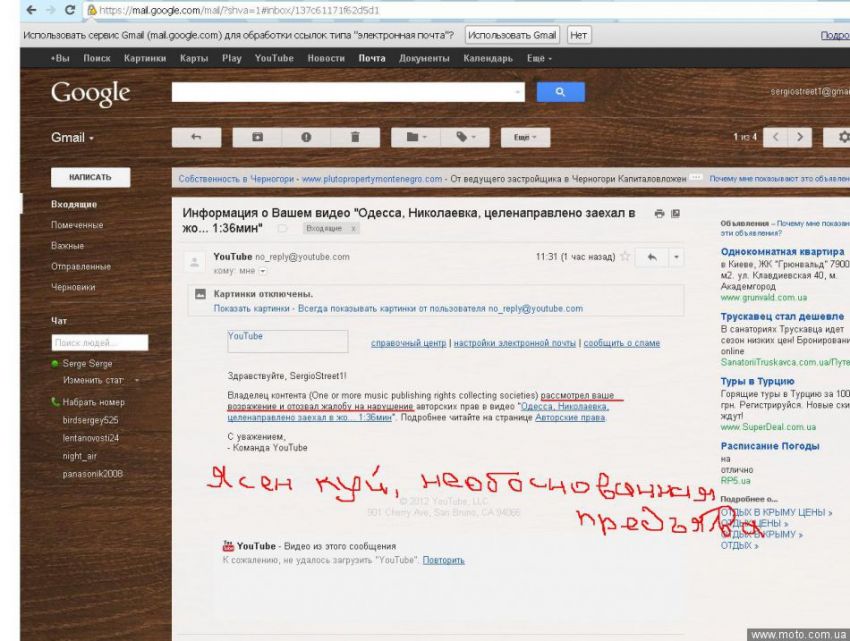The height and width of the screenshot is (641, 850).
Task: Click the blue search magnifier button
Action: pos(561,92)
